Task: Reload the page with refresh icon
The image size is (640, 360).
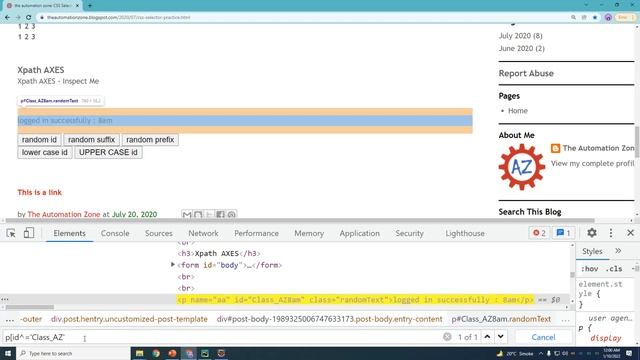Action: pos(29,18)
